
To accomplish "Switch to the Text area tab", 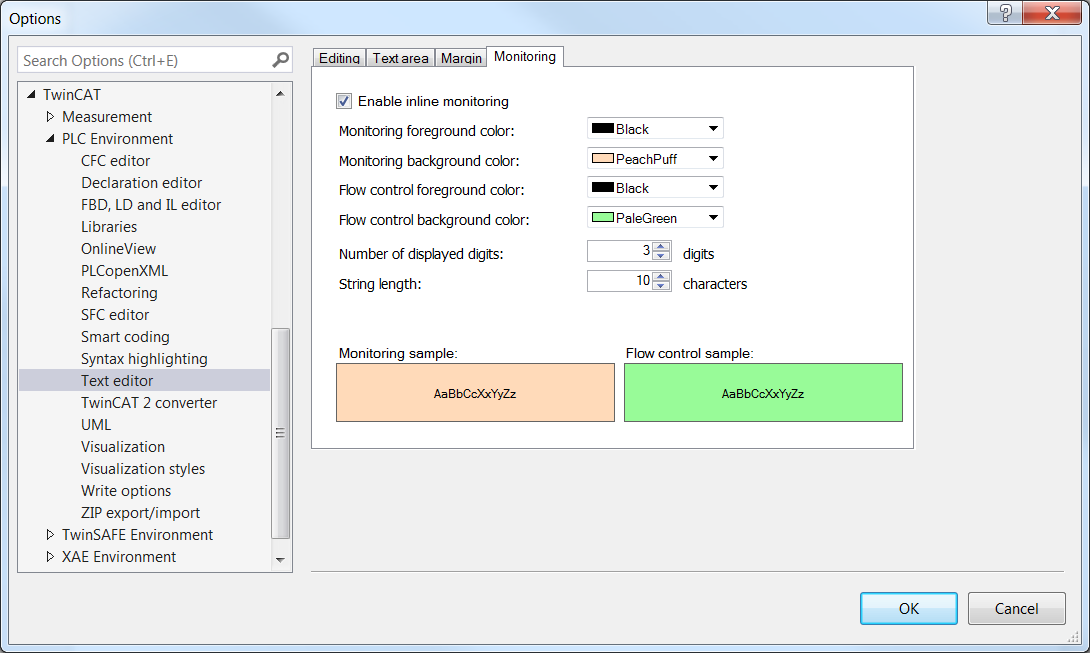I will click(x=400, y=58).
